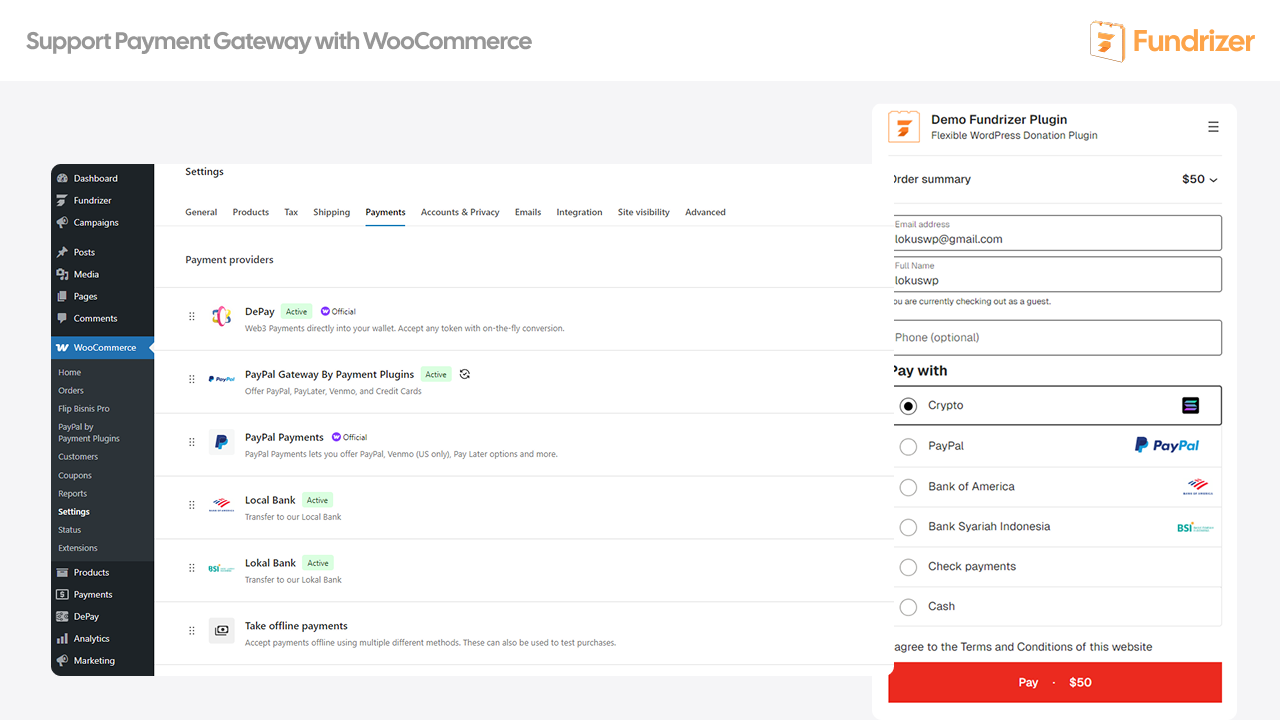Open WooCommerce Orders submenu link
This screenshot has width=1280, height=720.
coord(71,390)
